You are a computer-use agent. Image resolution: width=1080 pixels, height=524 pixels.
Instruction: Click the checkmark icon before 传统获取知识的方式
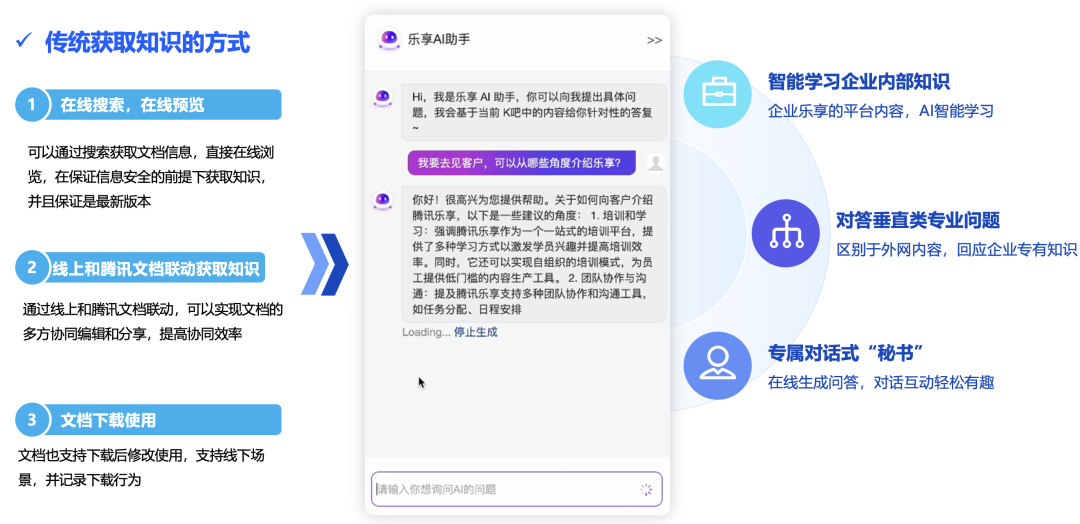23,41
